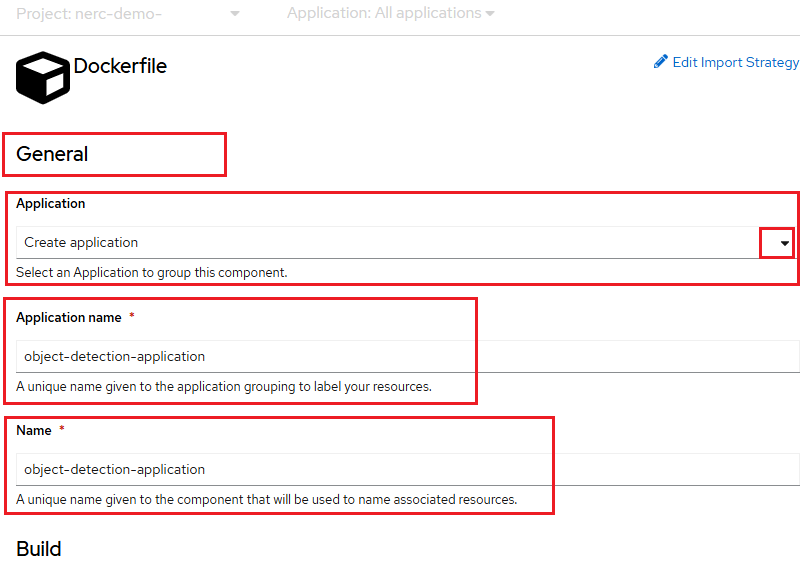This screenshot has width=801, height=566.
Task: Open the Application: All applications menu
Action: (x=390, y=13)
